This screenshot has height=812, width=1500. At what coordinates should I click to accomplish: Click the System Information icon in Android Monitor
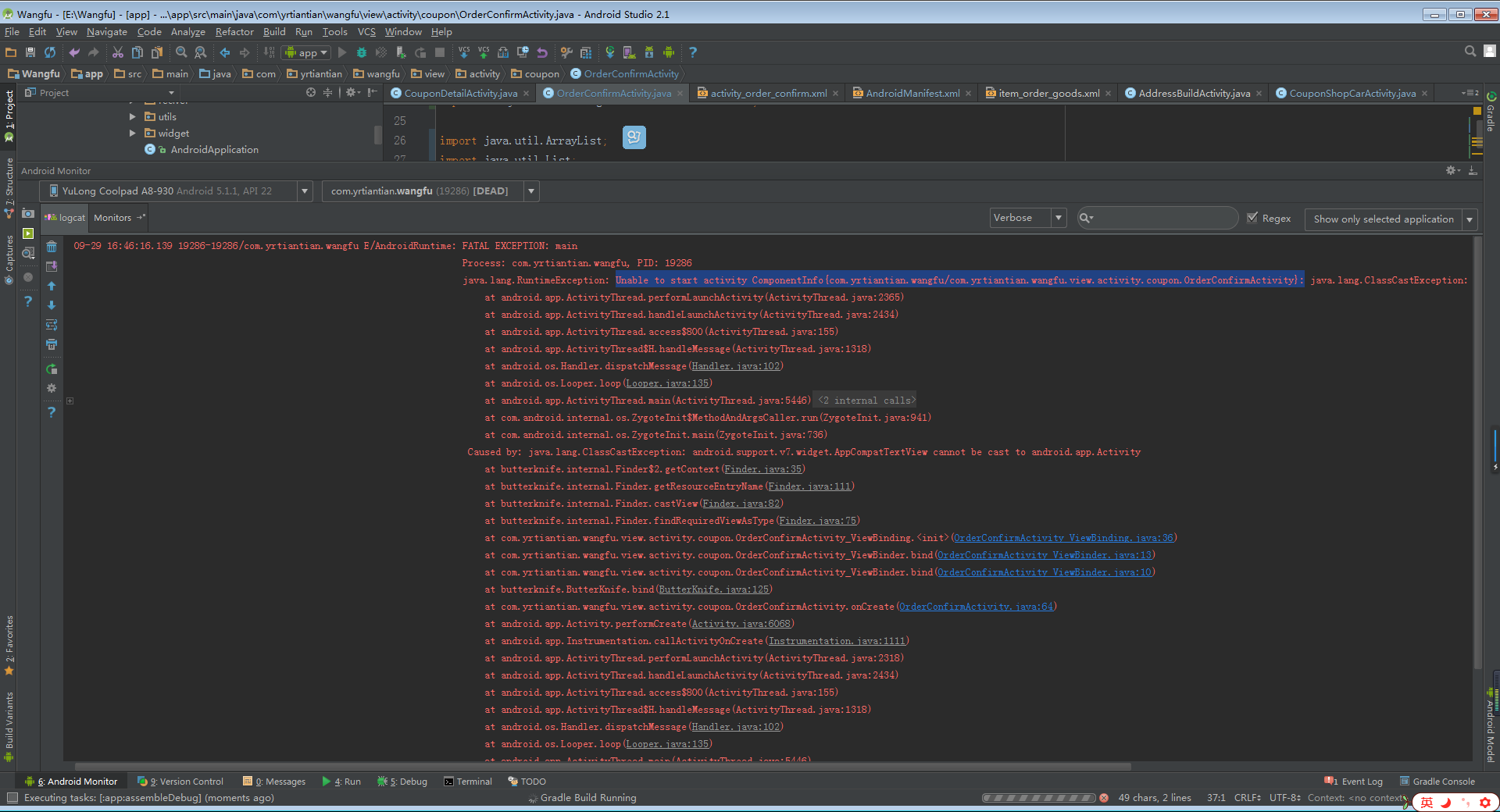28,253
